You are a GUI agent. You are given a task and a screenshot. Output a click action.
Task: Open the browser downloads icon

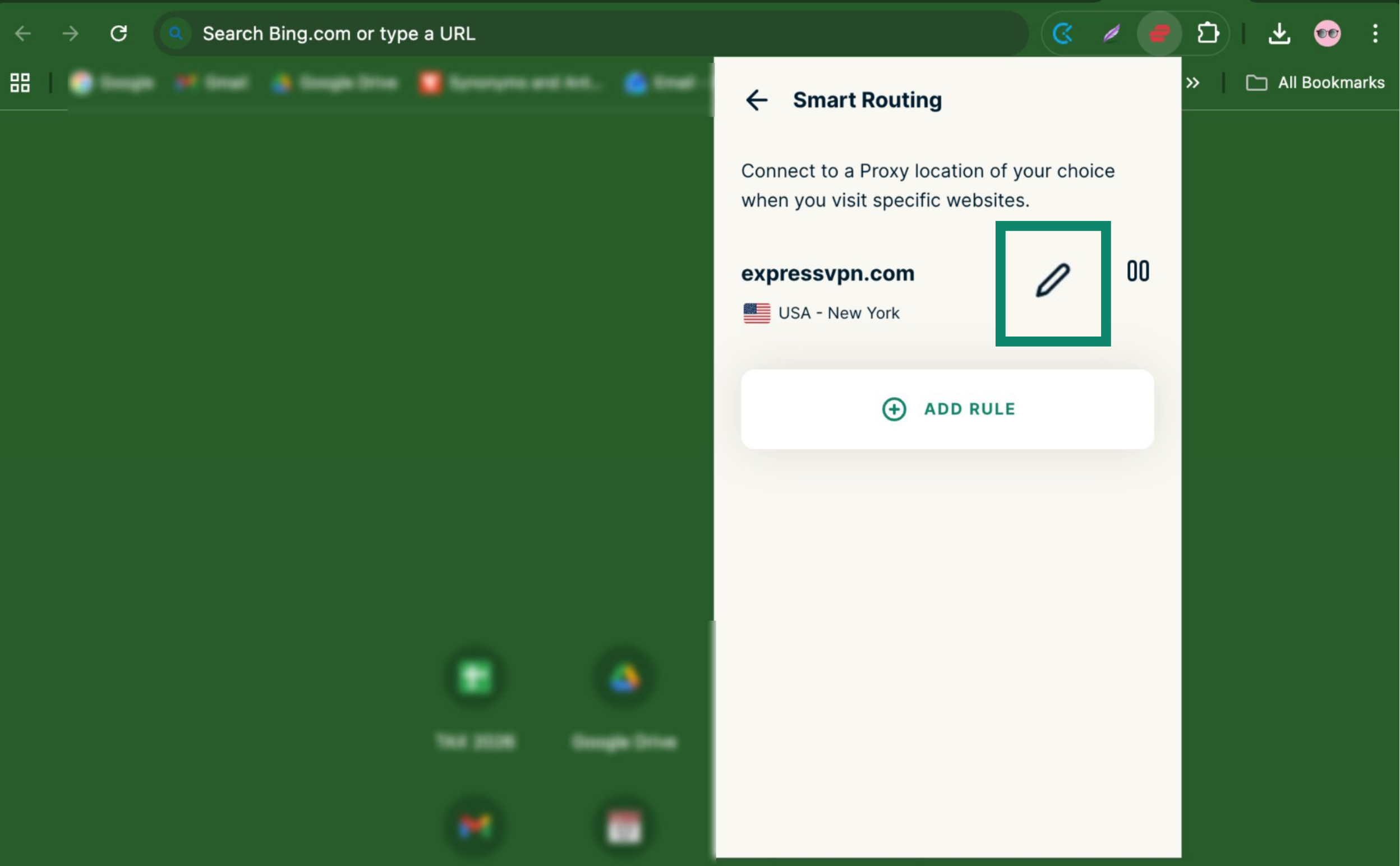pos(1279,34)
